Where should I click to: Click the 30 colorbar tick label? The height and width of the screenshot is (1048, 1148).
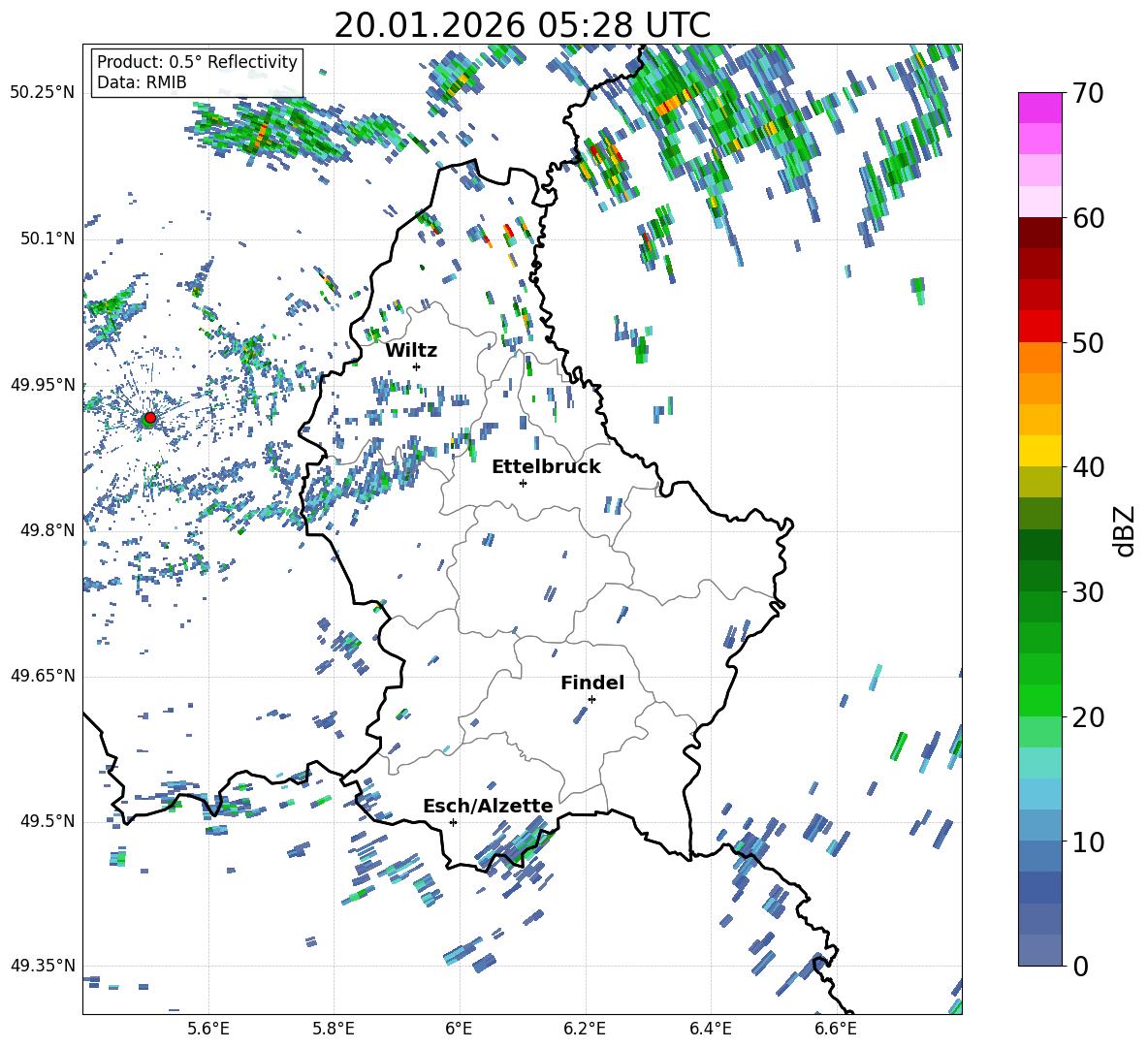pos(1088,592)
